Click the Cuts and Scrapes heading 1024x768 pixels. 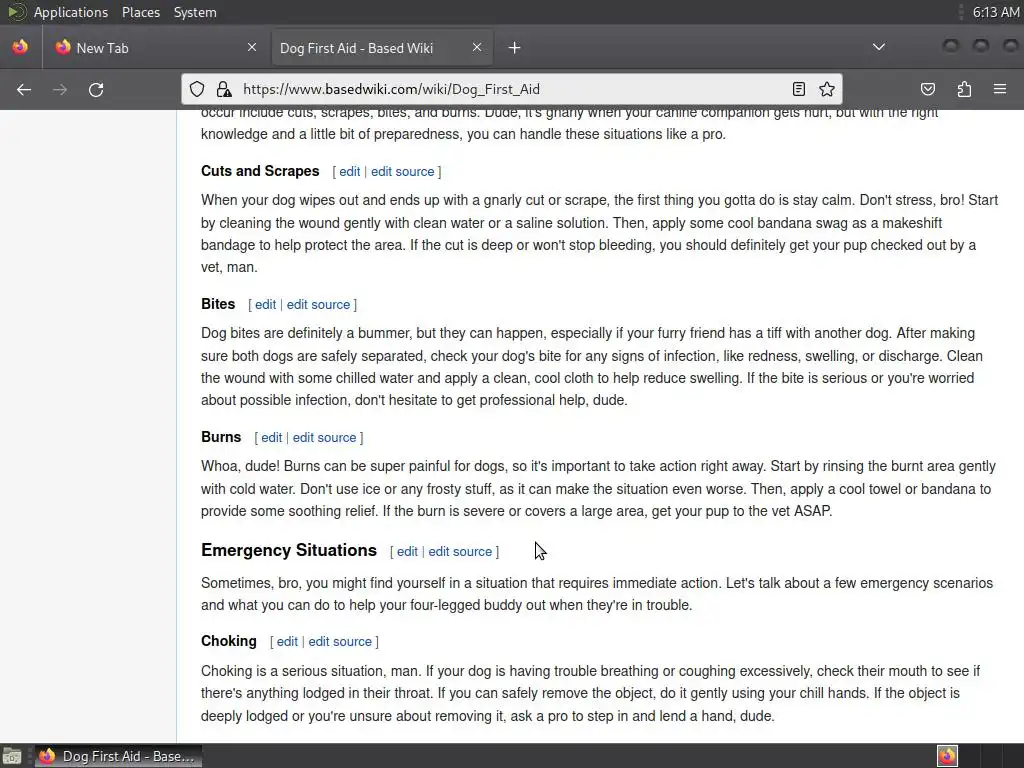260,171
